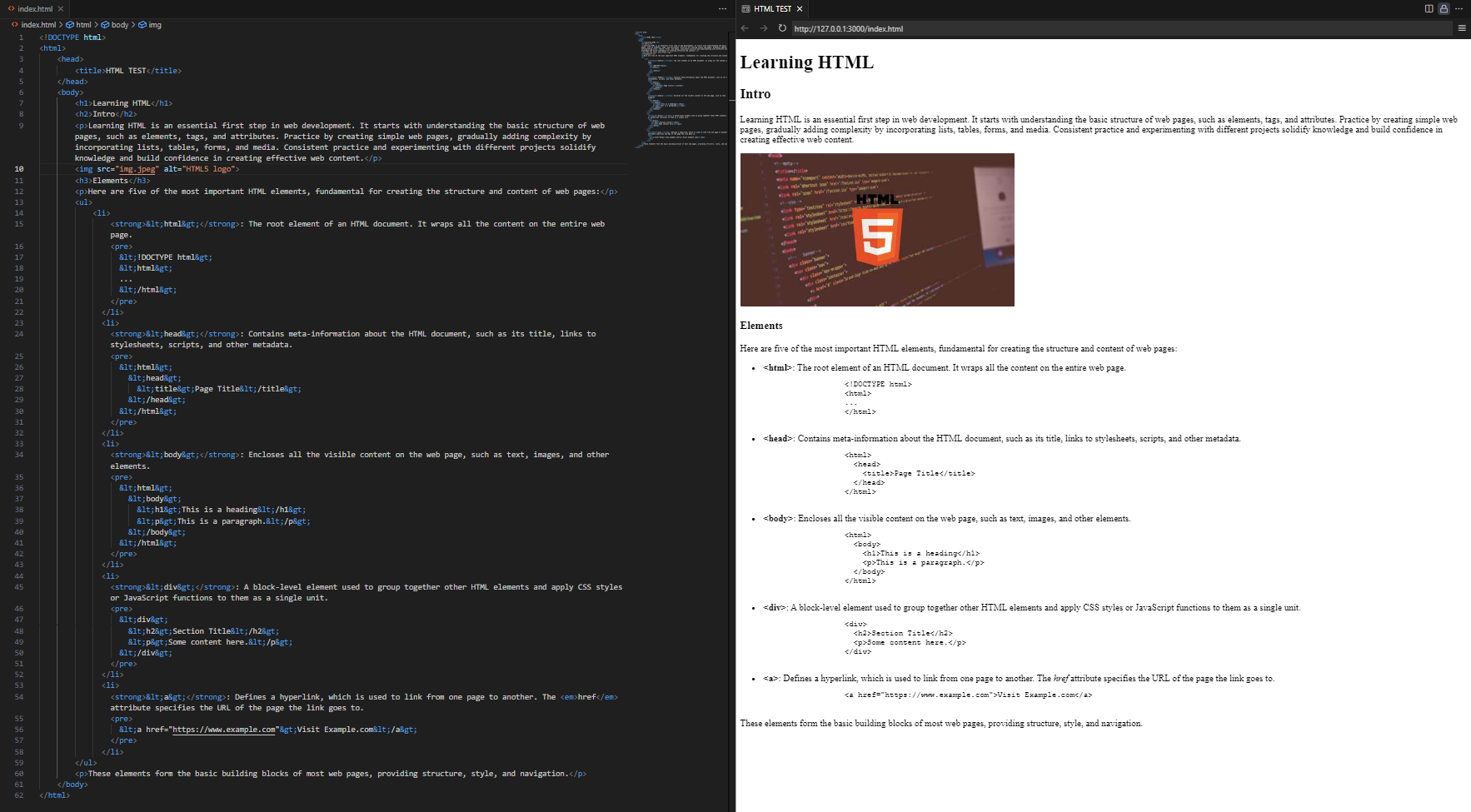Click the bold <a> list item label
This screenshot has height=812, width=1471.
(x=771, y=679)
